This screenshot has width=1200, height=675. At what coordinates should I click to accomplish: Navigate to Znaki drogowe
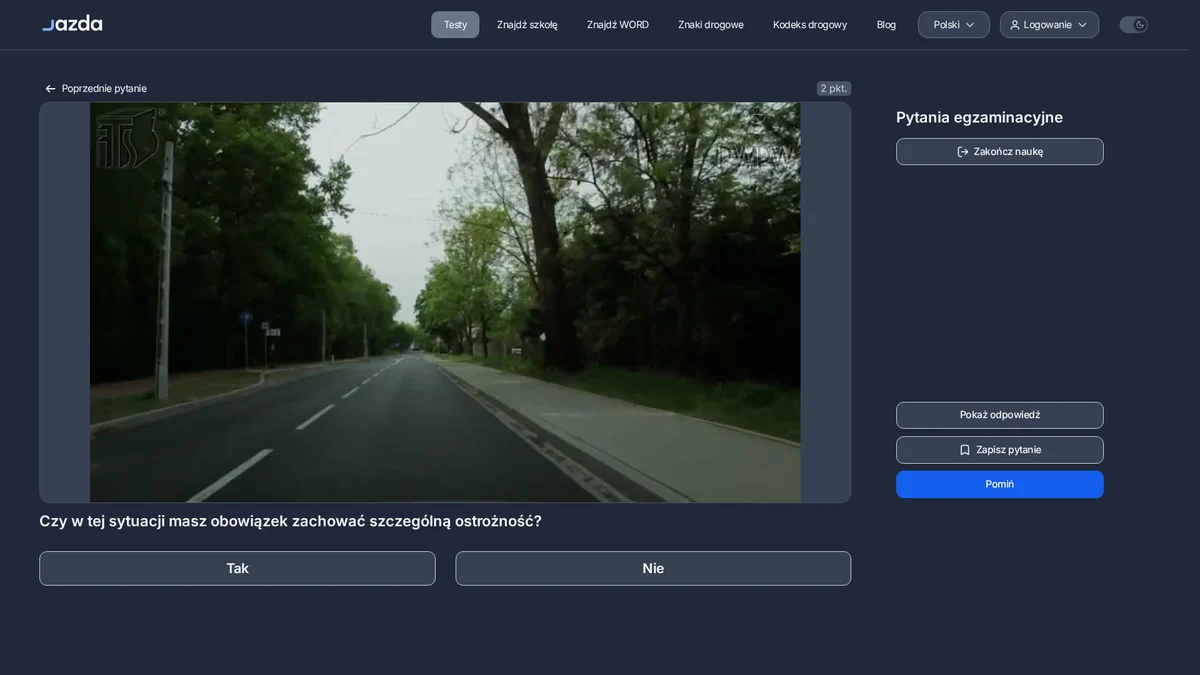[x=711, y=25]
